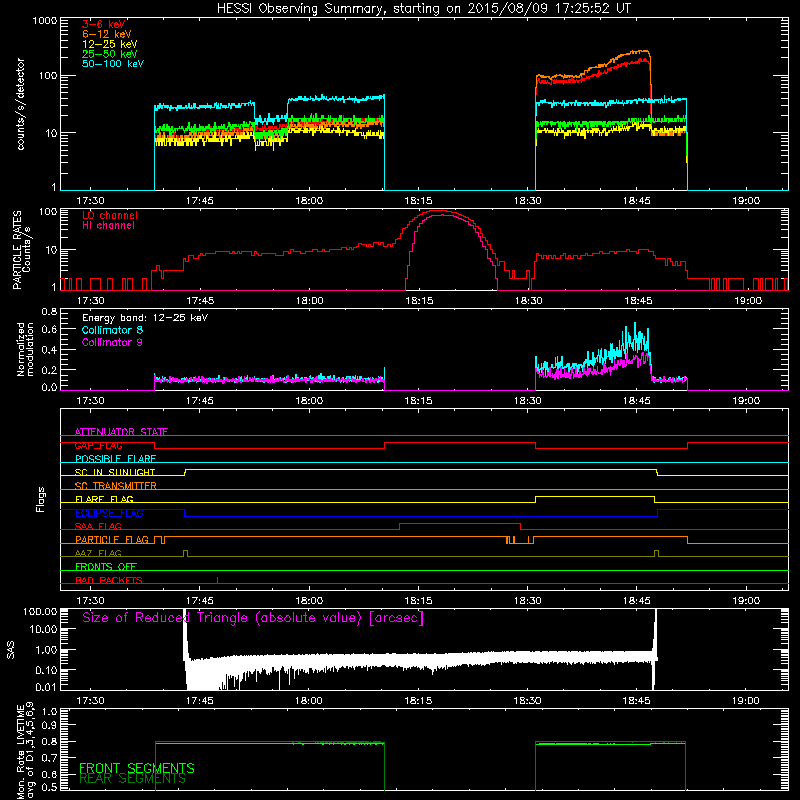Select the FRONT SEGMENTS legend label
The image size is (800, 800).
pyautogui.click(x=137, y=768)
